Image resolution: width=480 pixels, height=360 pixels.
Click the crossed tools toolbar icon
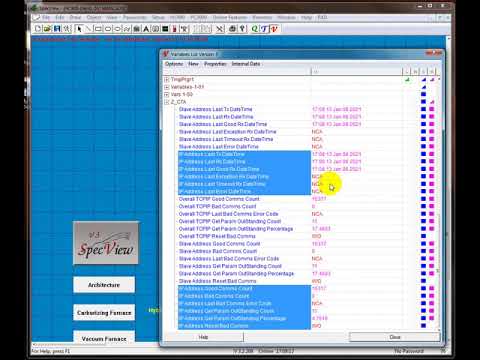click(220, 29)
